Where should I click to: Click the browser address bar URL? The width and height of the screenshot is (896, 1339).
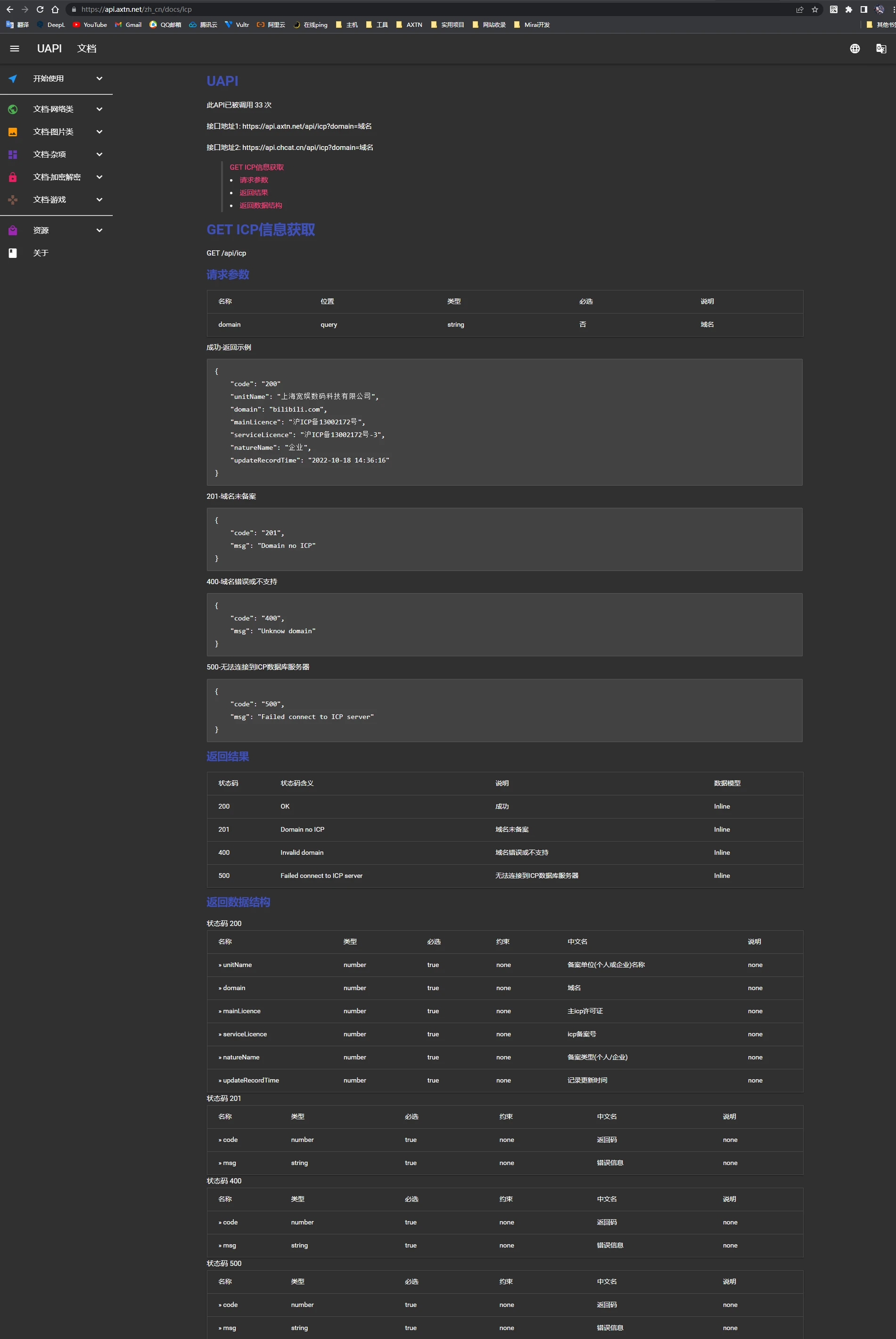(x=136, y=9)
